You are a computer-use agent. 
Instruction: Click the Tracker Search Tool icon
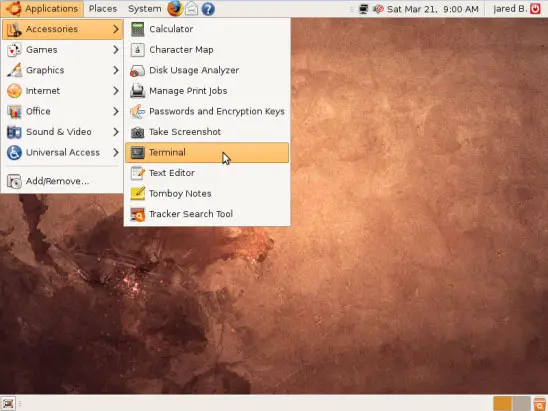pyautogui.click(x=137, y=214)
